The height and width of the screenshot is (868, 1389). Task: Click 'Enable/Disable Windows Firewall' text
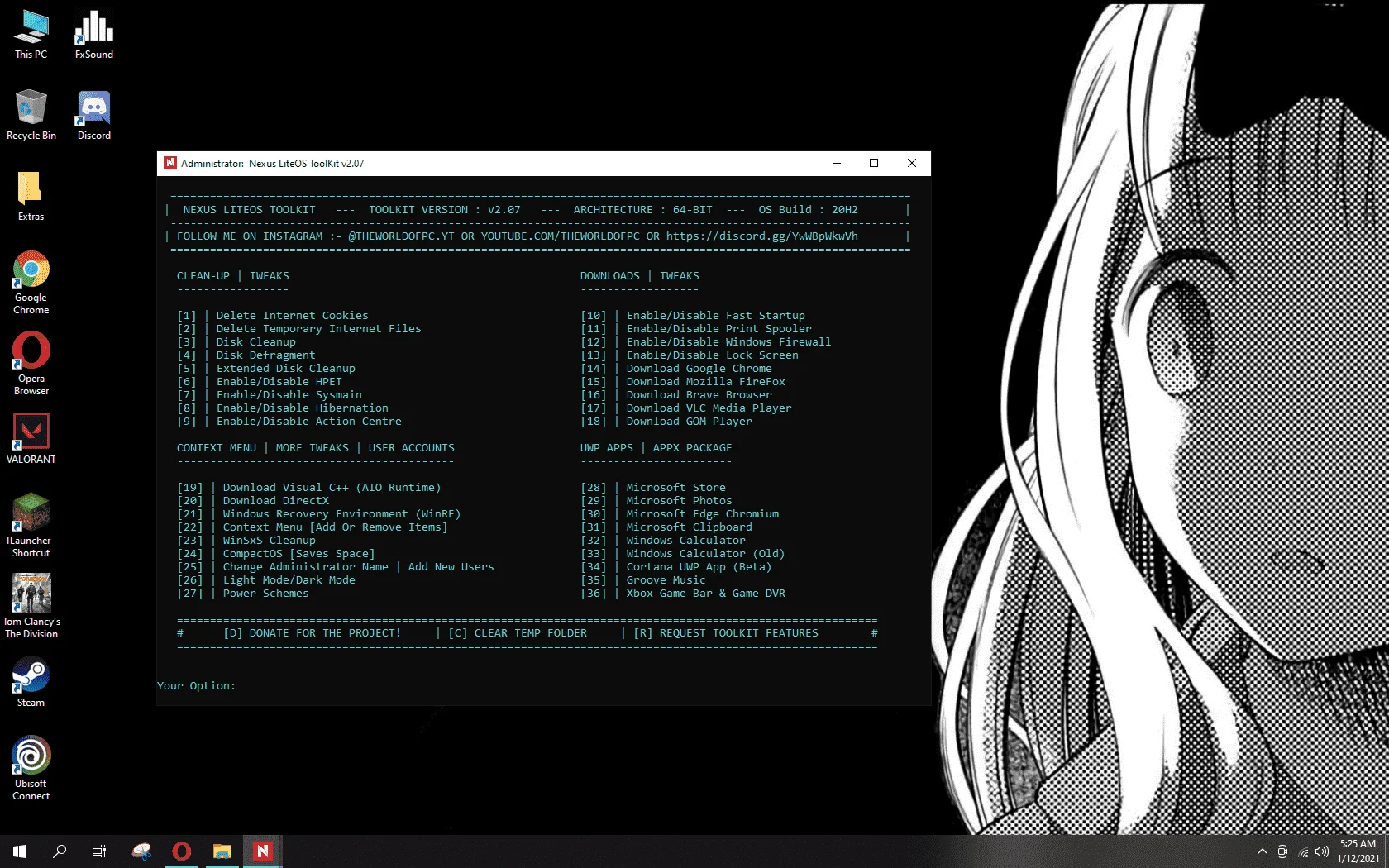click(728, 342)
